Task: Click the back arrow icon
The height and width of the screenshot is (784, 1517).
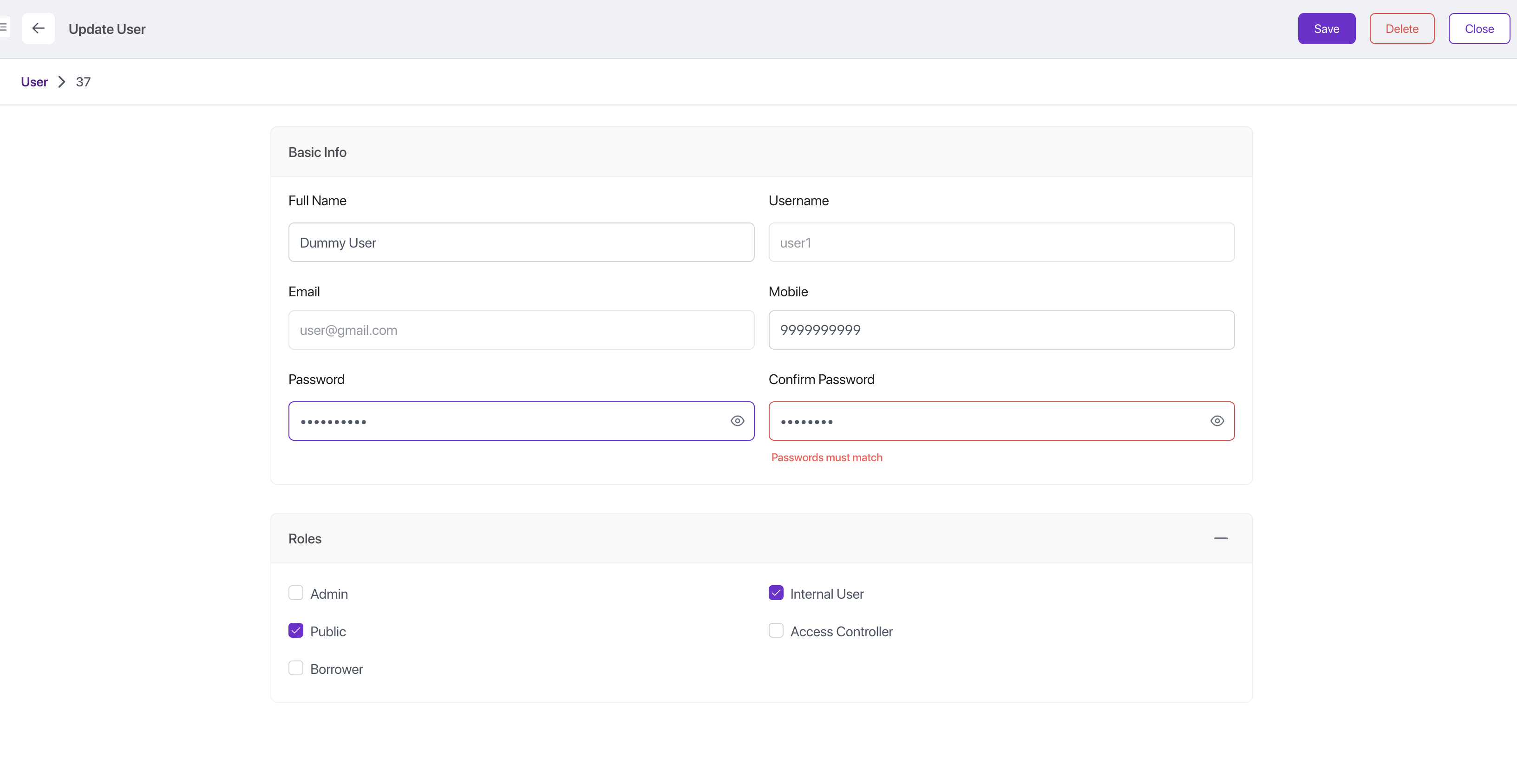Action: click(x=38, y=28)
